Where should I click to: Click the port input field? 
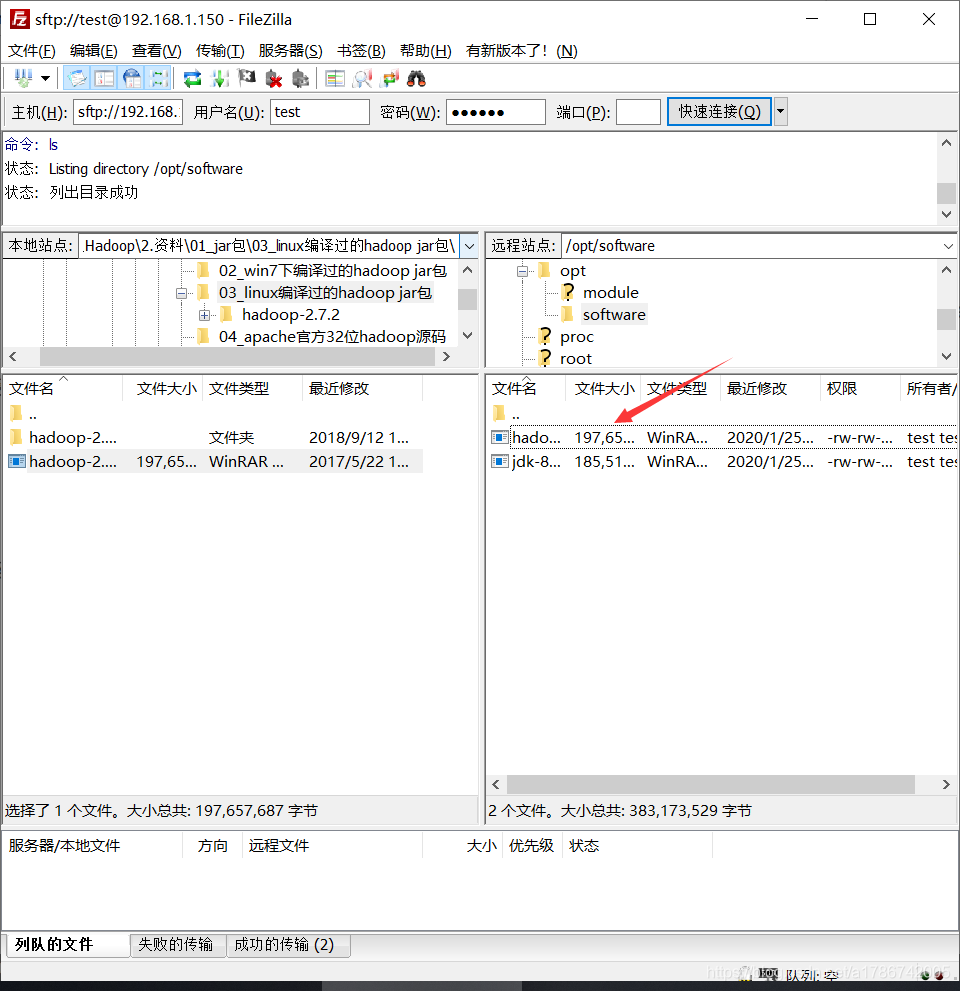coord(638,112)
